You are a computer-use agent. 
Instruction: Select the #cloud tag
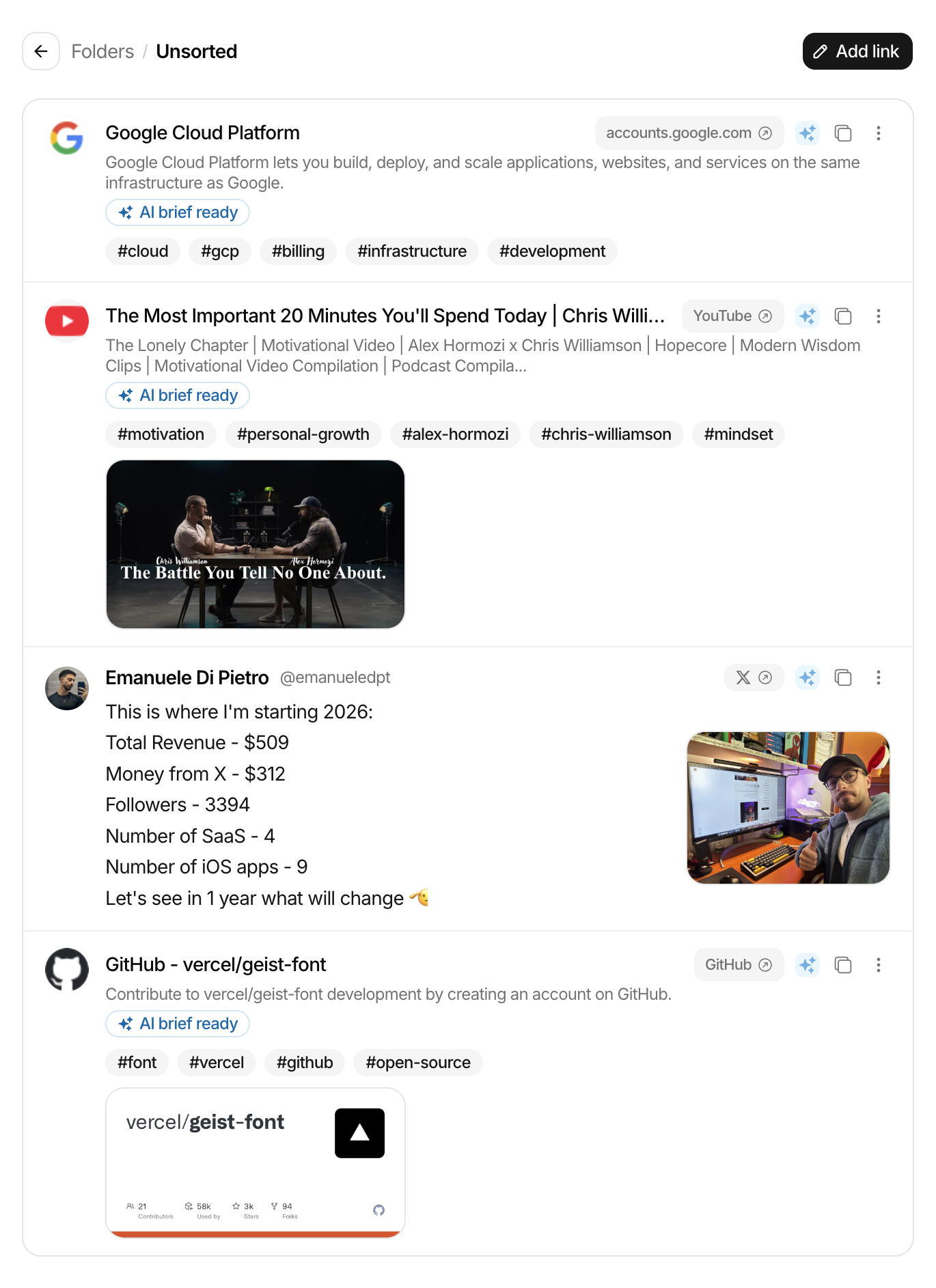143,251
